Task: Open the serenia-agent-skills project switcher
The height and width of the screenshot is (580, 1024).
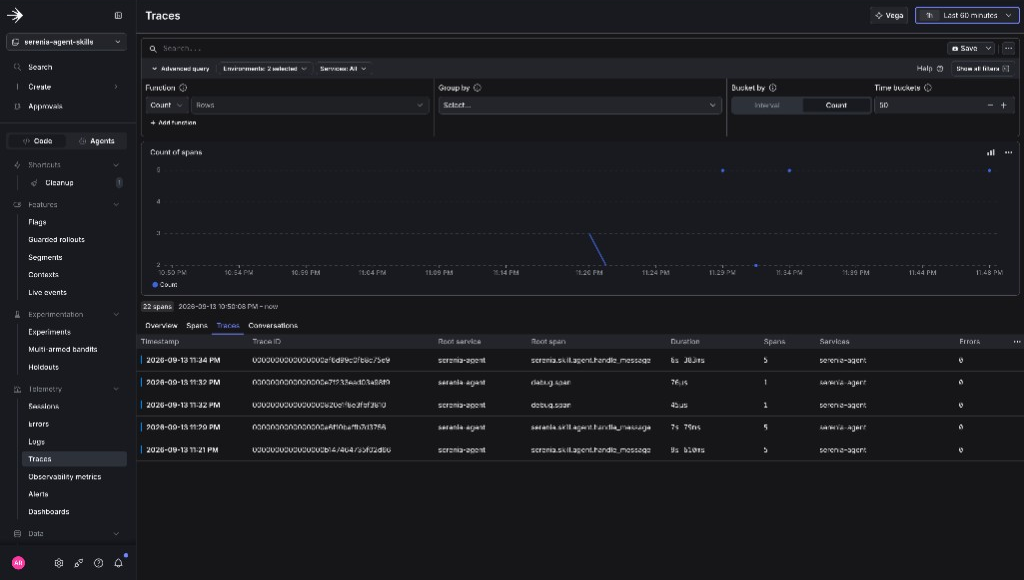Action: point(67,42)
